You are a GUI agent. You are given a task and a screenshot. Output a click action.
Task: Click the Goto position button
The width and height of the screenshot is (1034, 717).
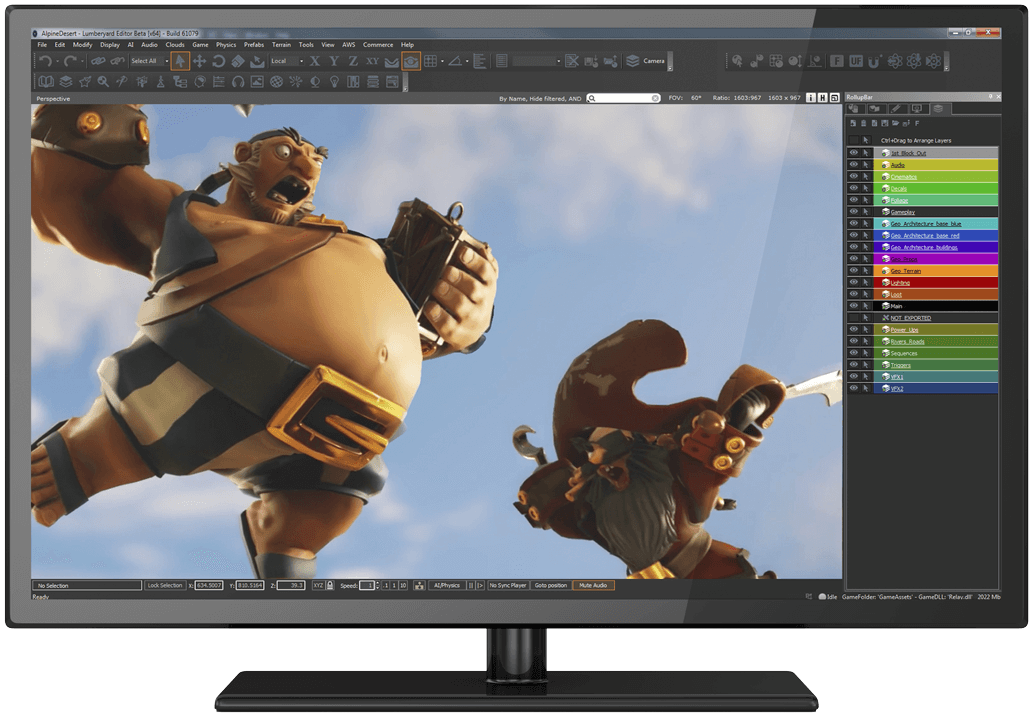[553, 585]
